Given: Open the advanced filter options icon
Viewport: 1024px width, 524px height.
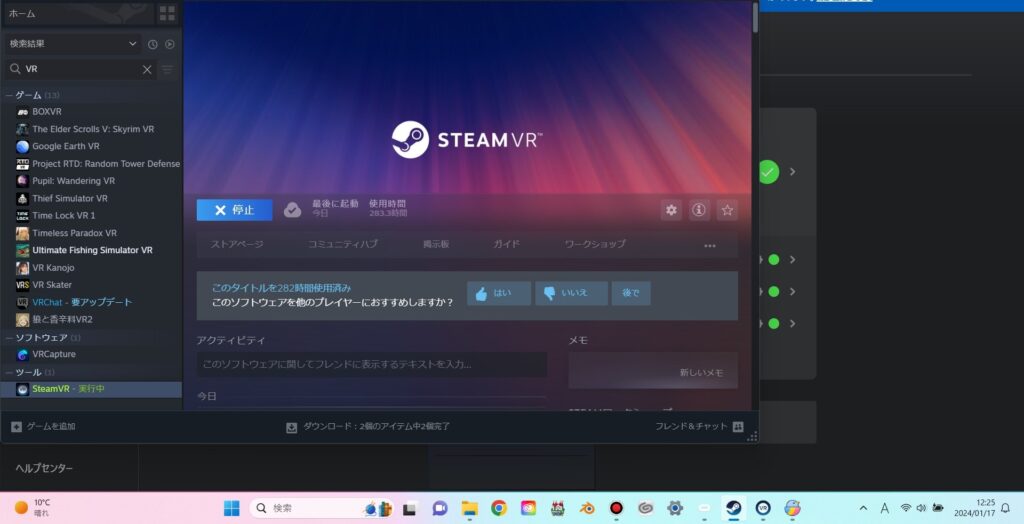Looking at the screenshot, I should pos(168,70).
